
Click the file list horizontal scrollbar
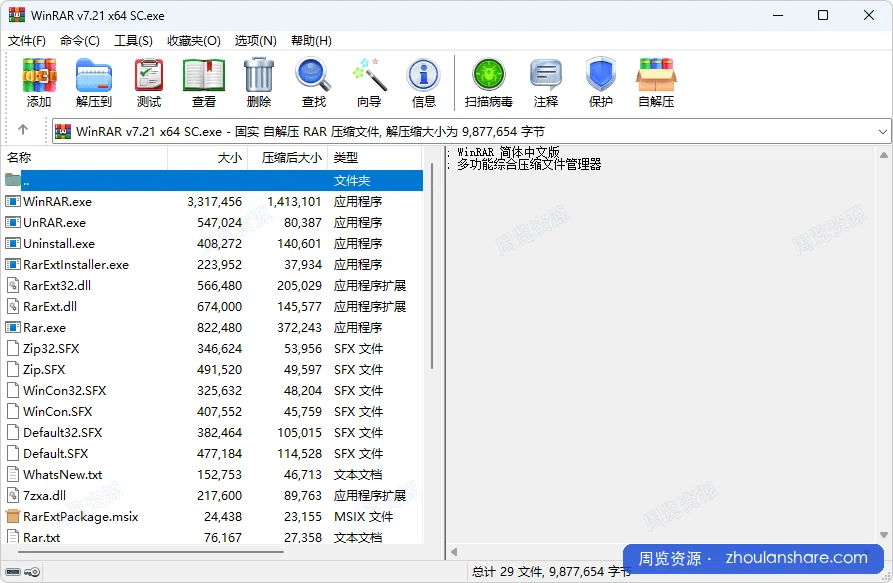tap(151, 552)
